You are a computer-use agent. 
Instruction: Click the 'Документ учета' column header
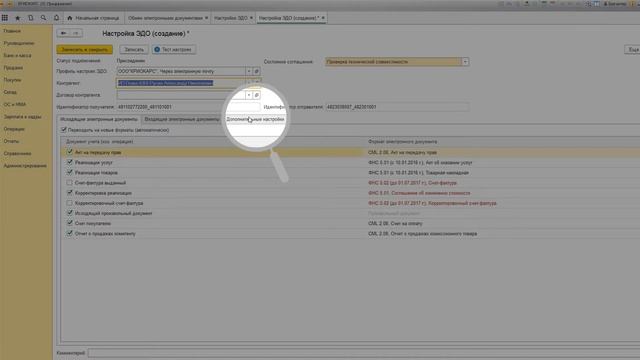coord(100,142)
